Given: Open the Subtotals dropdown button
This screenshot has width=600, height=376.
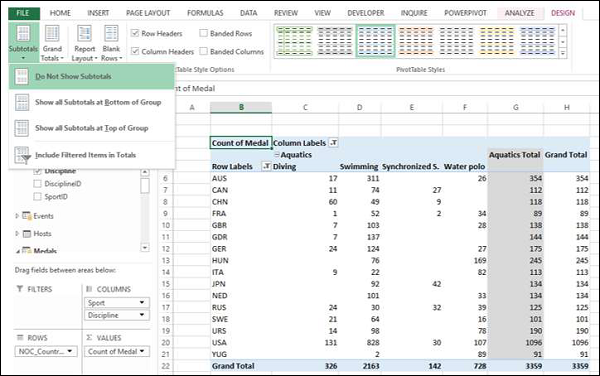Looking at the screenshot, I should (x=23, y=42).
